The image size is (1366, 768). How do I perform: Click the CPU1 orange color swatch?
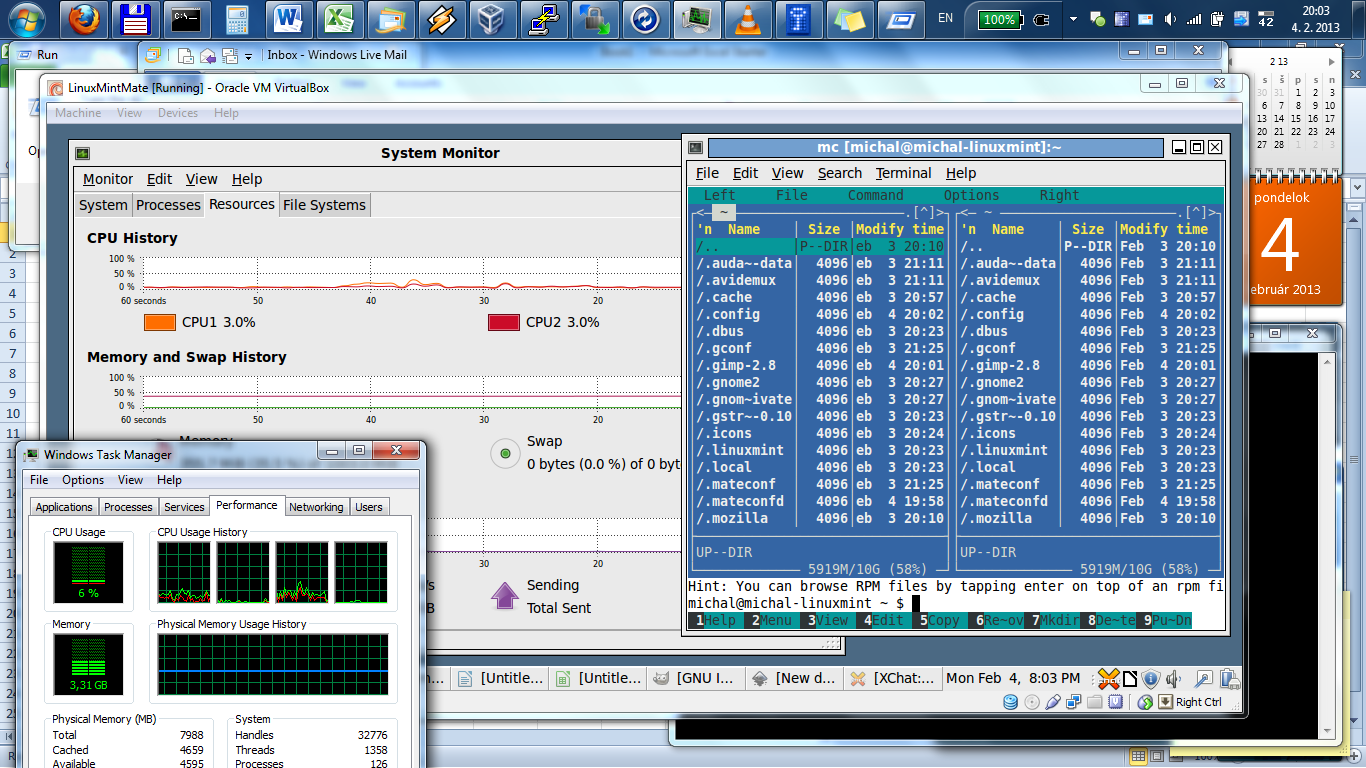tap(159, 322)
